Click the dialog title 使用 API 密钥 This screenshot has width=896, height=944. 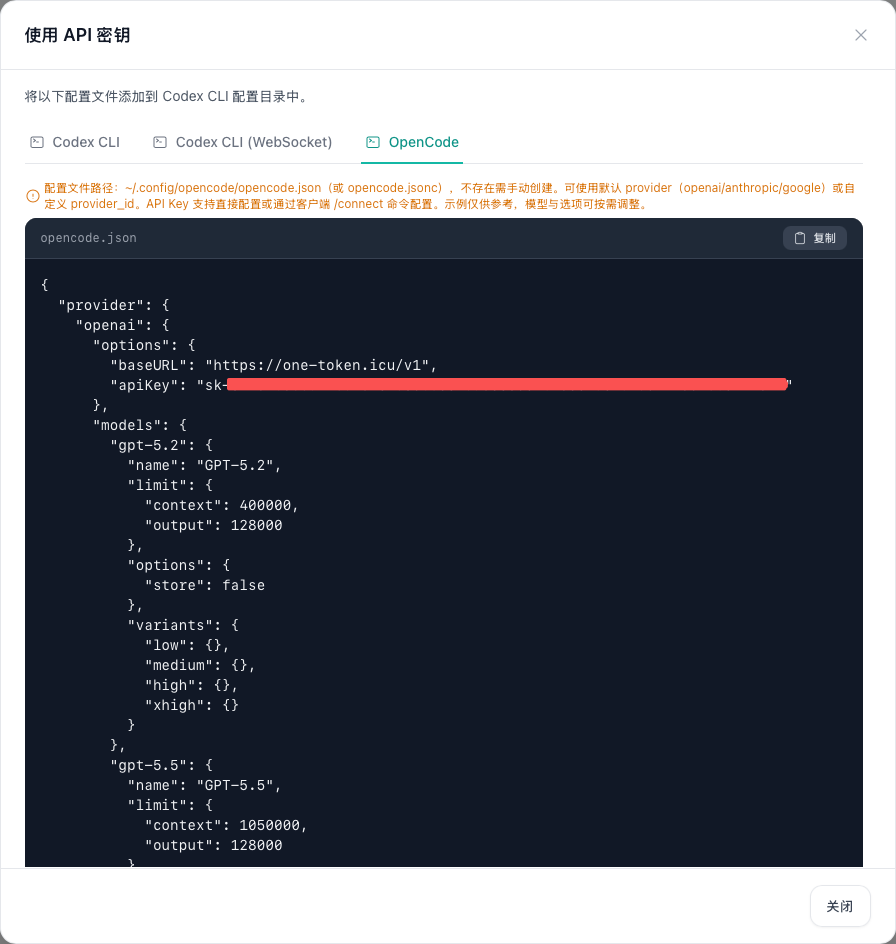tap(77, 35)
